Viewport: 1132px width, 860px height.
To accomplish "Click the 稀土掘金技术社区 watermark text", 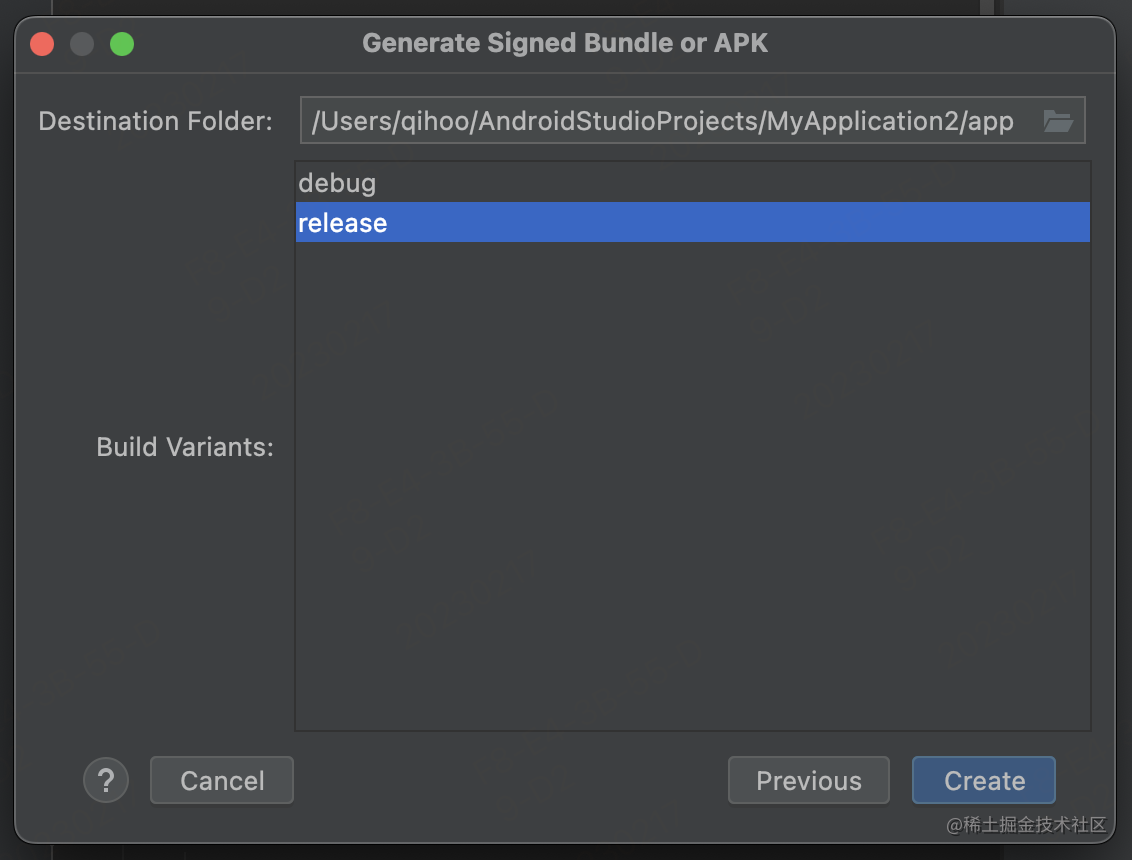I will (1027, 825).
